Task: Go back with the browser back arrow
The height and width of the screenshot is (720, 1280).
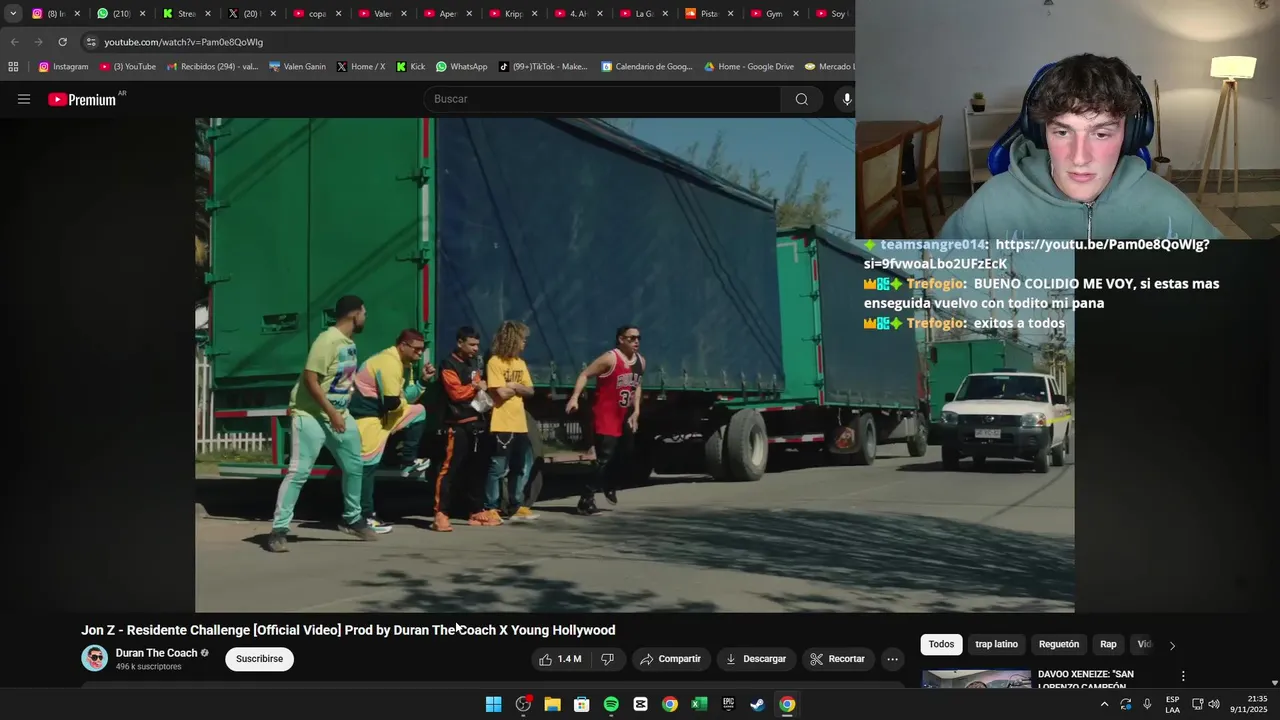Action: pyautogui.click(x=14, y=42)
